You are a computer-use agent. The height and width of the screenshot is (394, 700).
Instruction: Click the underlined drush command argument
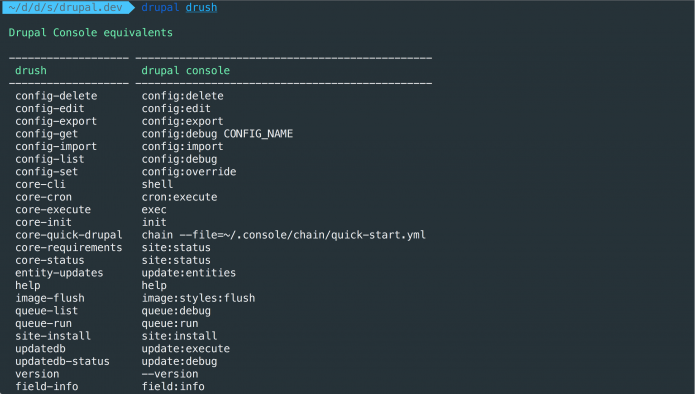(201, 8)
